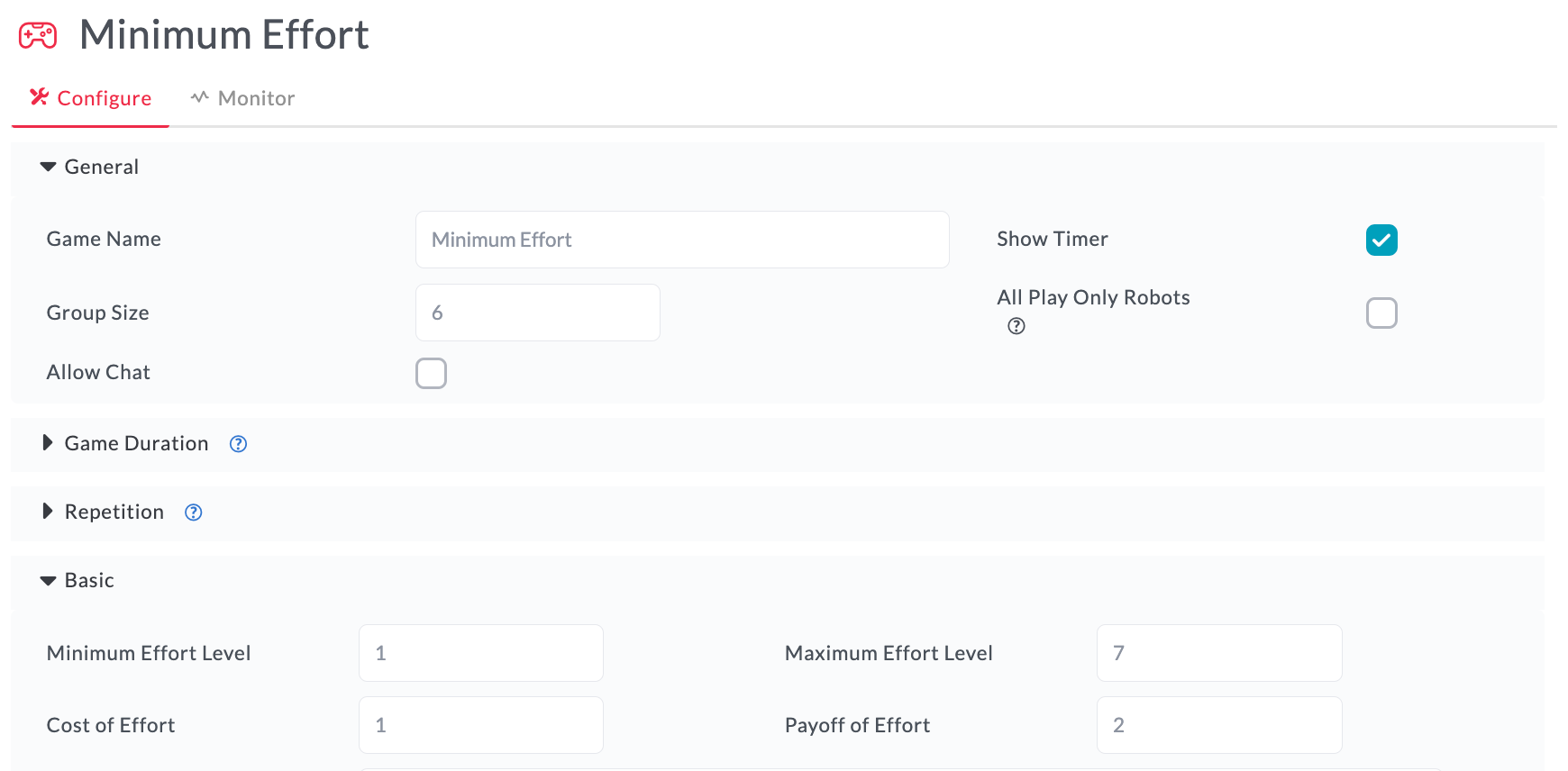
Task: Click the Group Size field
Action: [x=538, y=313]
